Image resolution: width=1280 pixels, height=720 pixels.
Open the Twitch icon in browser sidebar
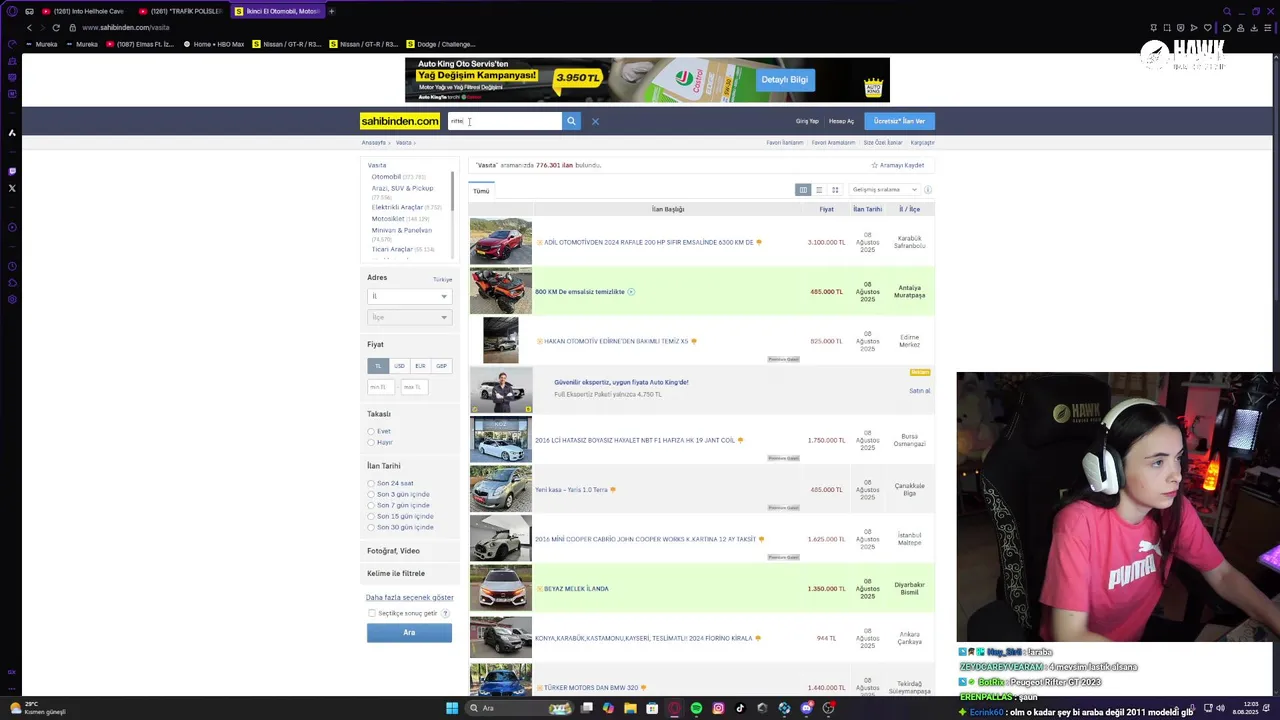point(12,171)
